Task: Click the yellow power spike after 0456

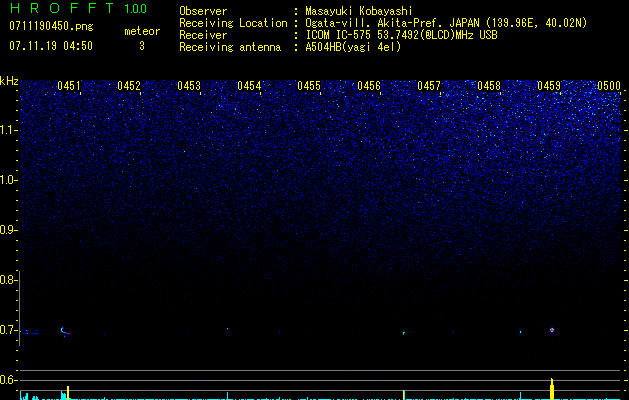Action: (404, 395)
